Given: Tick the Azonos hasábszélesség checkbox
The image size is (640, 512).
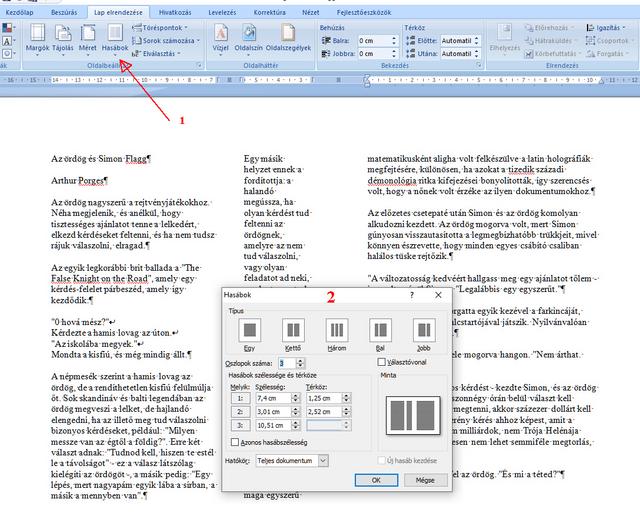Looking at the screenshot, I should [233, 441].
